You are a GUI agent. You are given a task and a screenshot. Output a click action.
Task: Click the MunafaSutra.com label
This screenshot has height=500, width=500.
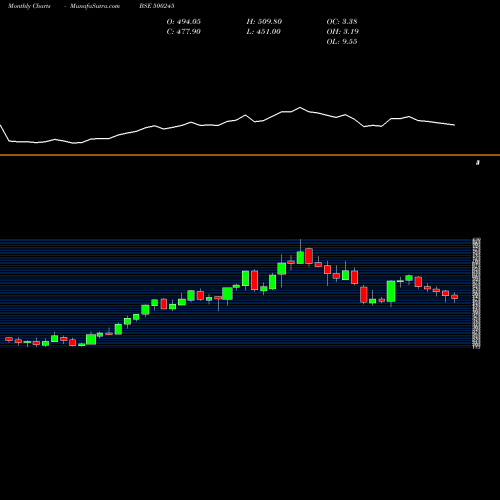pyautogui.click(x=95, y=6)
